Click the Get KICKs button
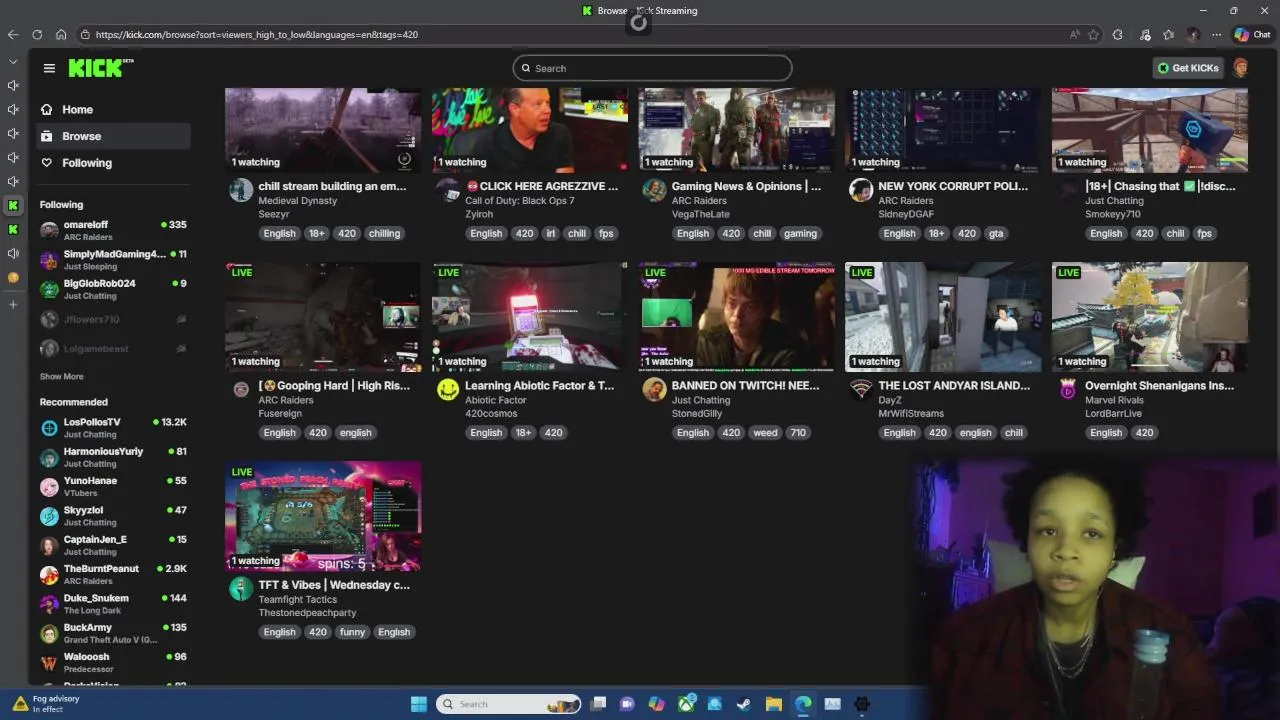The image size is (1280, 720). (x=1188, y=68)
